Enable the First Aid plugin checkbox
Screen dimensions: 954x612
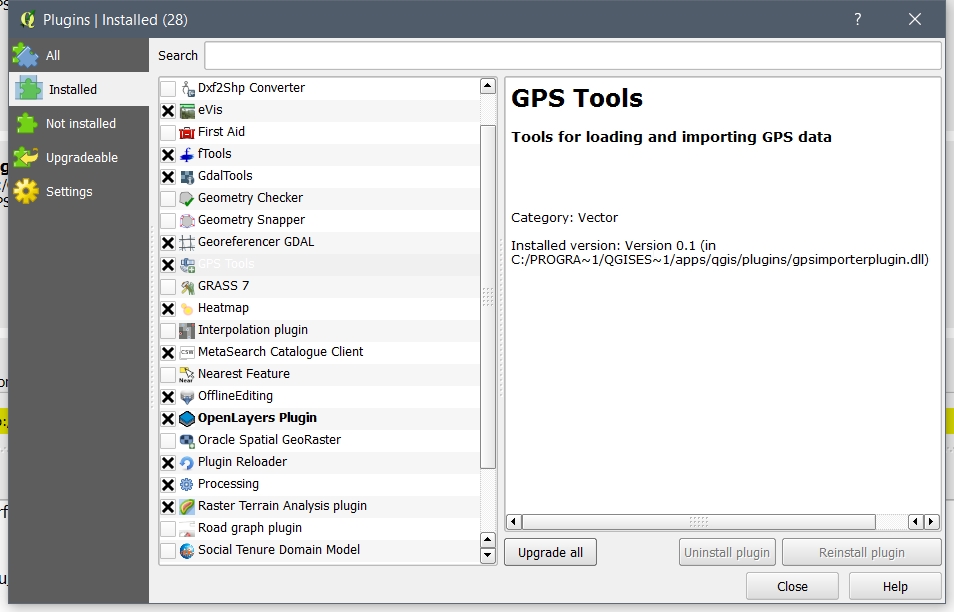point(168,133)
